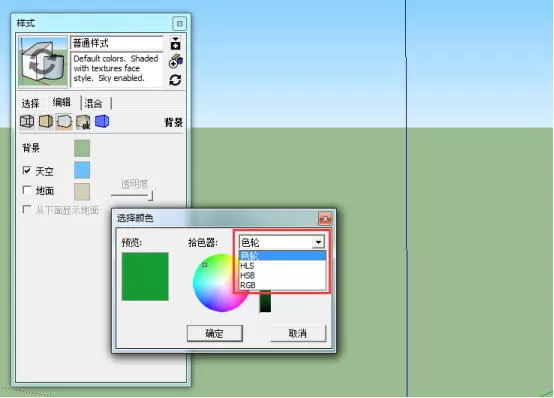Toggle the 天空 sky checkbox
This screenshot has width=554, height=398.
coord(26,170)
